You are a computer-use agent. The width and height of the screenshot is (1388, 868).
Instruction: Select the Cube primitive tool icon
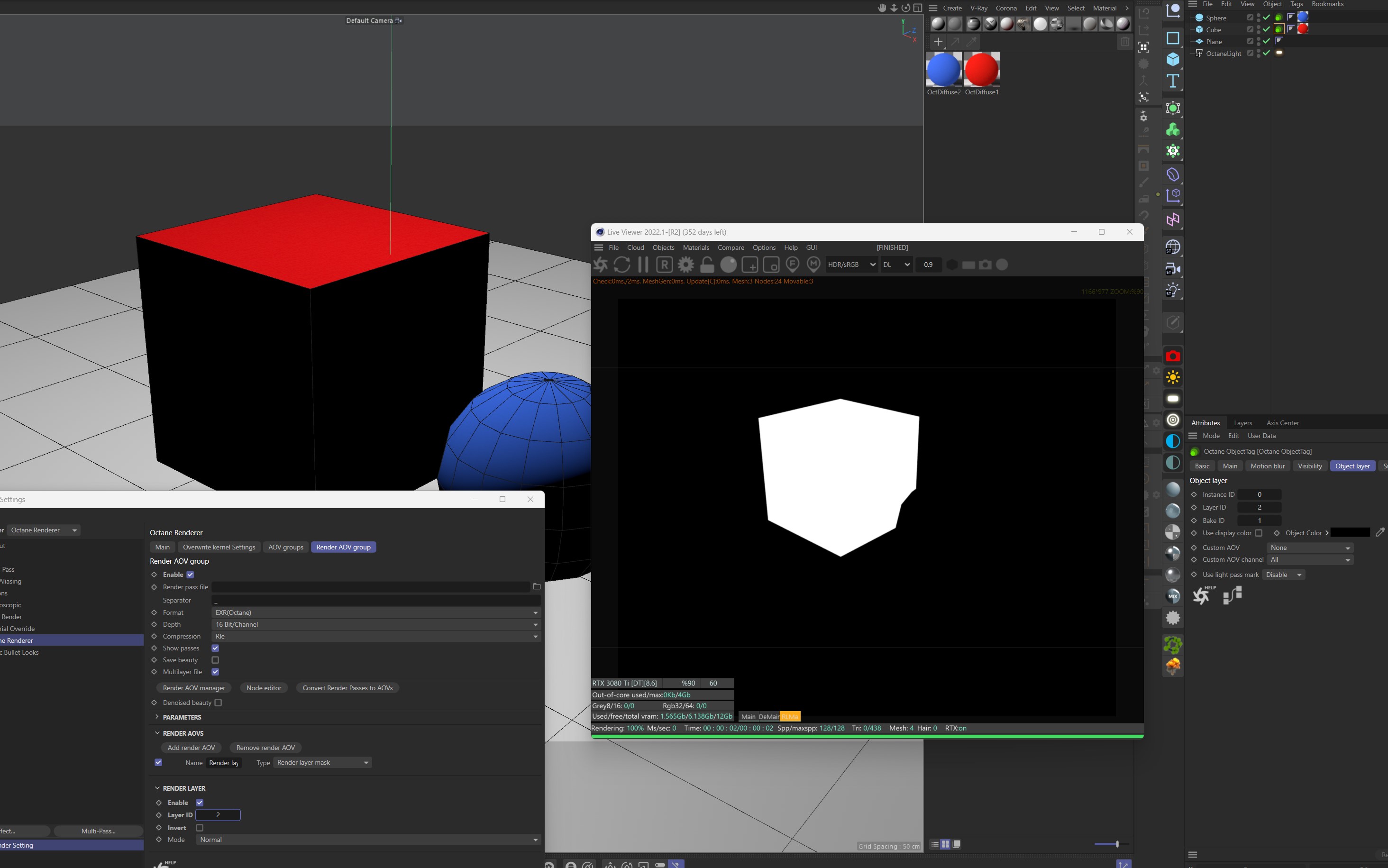click(x=1173, y=60)
